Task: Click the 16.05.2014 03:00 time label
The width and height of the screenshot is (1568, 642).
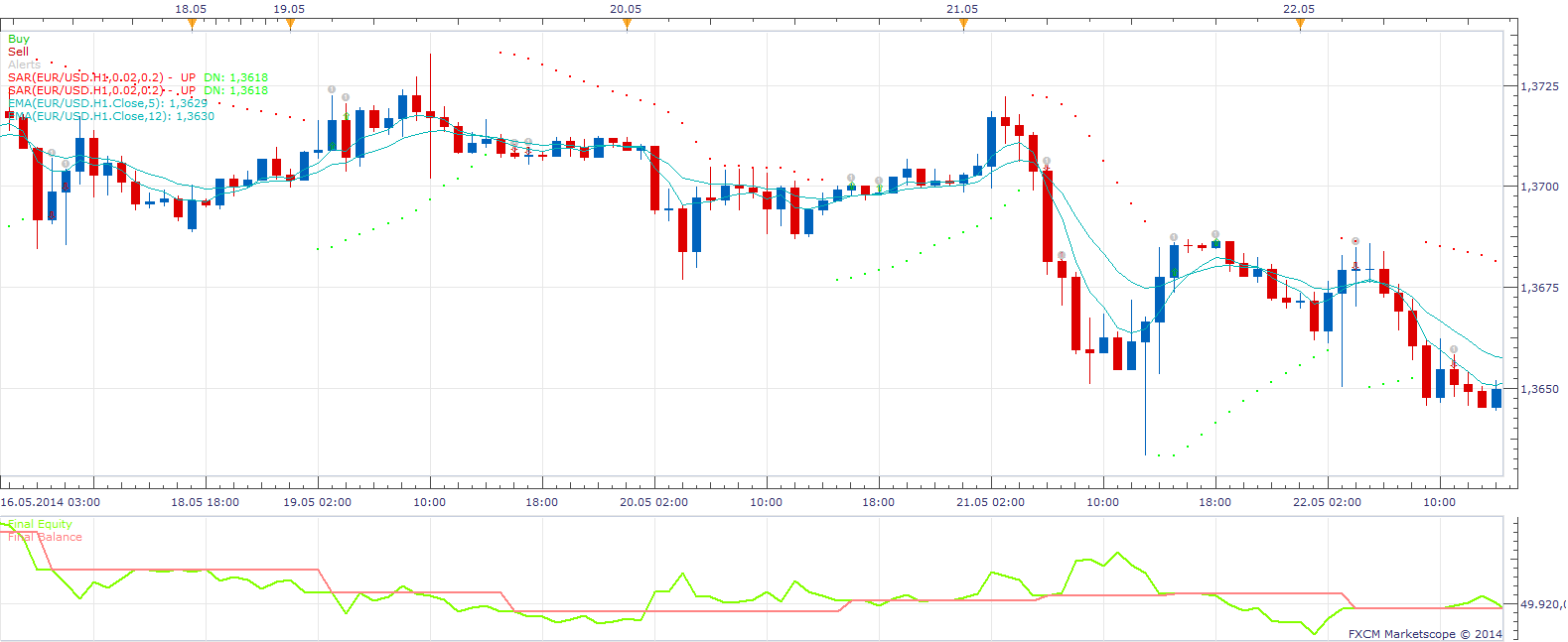Action: click(50, 502)
